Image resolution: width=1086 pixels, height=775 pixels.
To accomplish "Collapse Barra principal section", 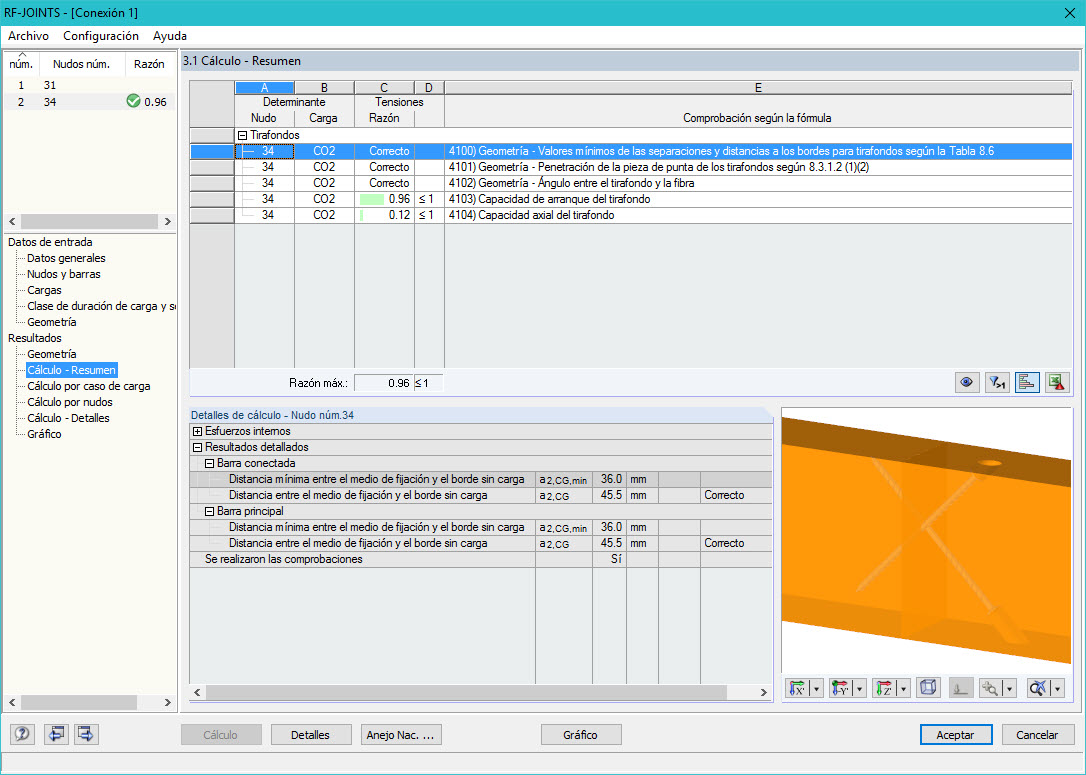I will tap(209, 511).
